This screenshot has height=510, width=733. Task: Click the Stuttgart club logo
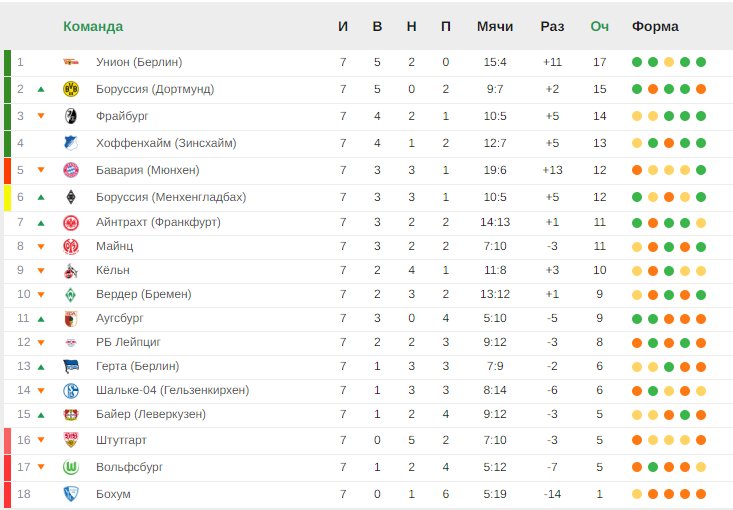[70, 439]
